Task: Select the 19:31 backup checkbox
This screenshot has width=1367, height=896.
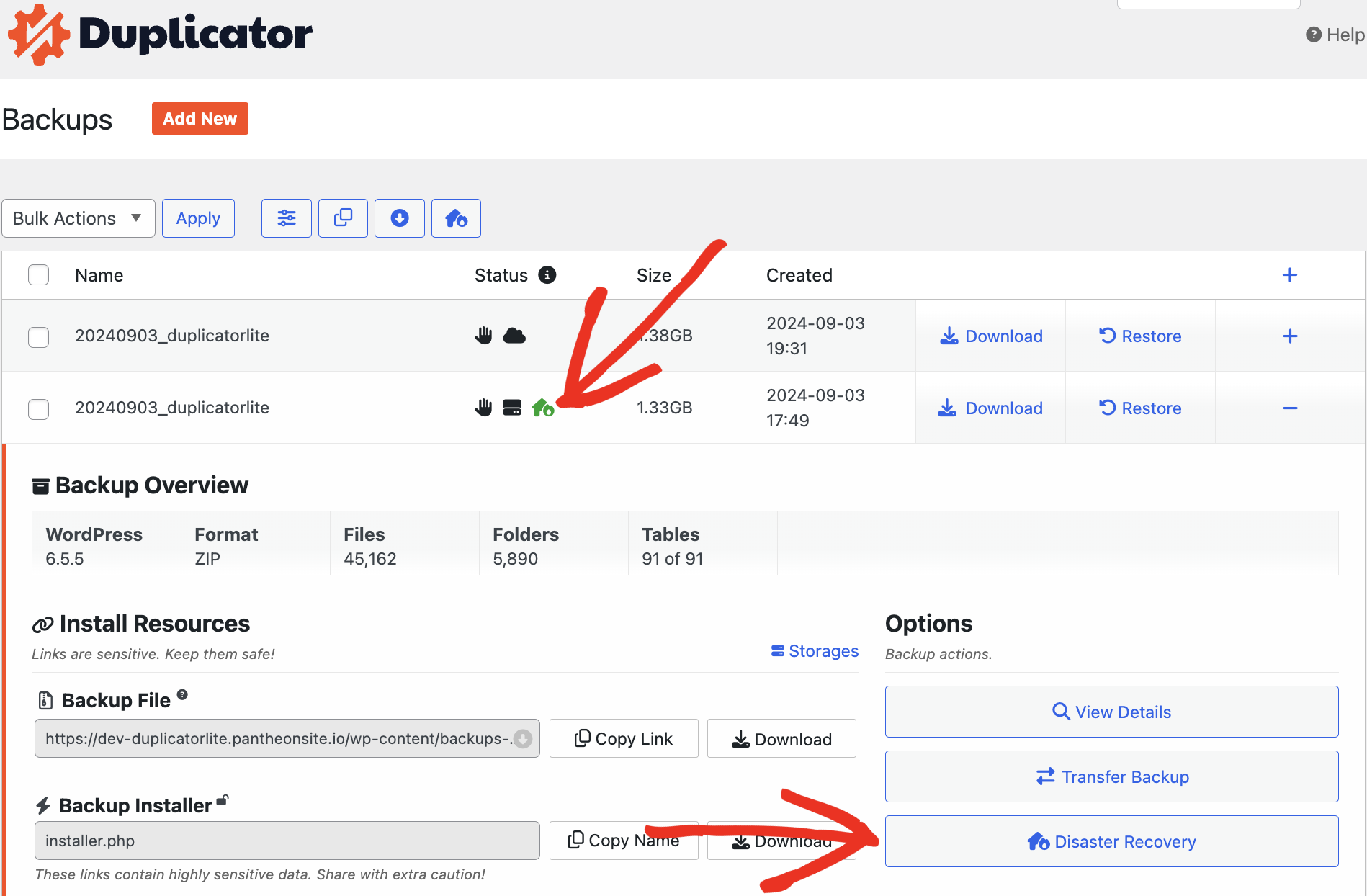Action: coord(38,337)
